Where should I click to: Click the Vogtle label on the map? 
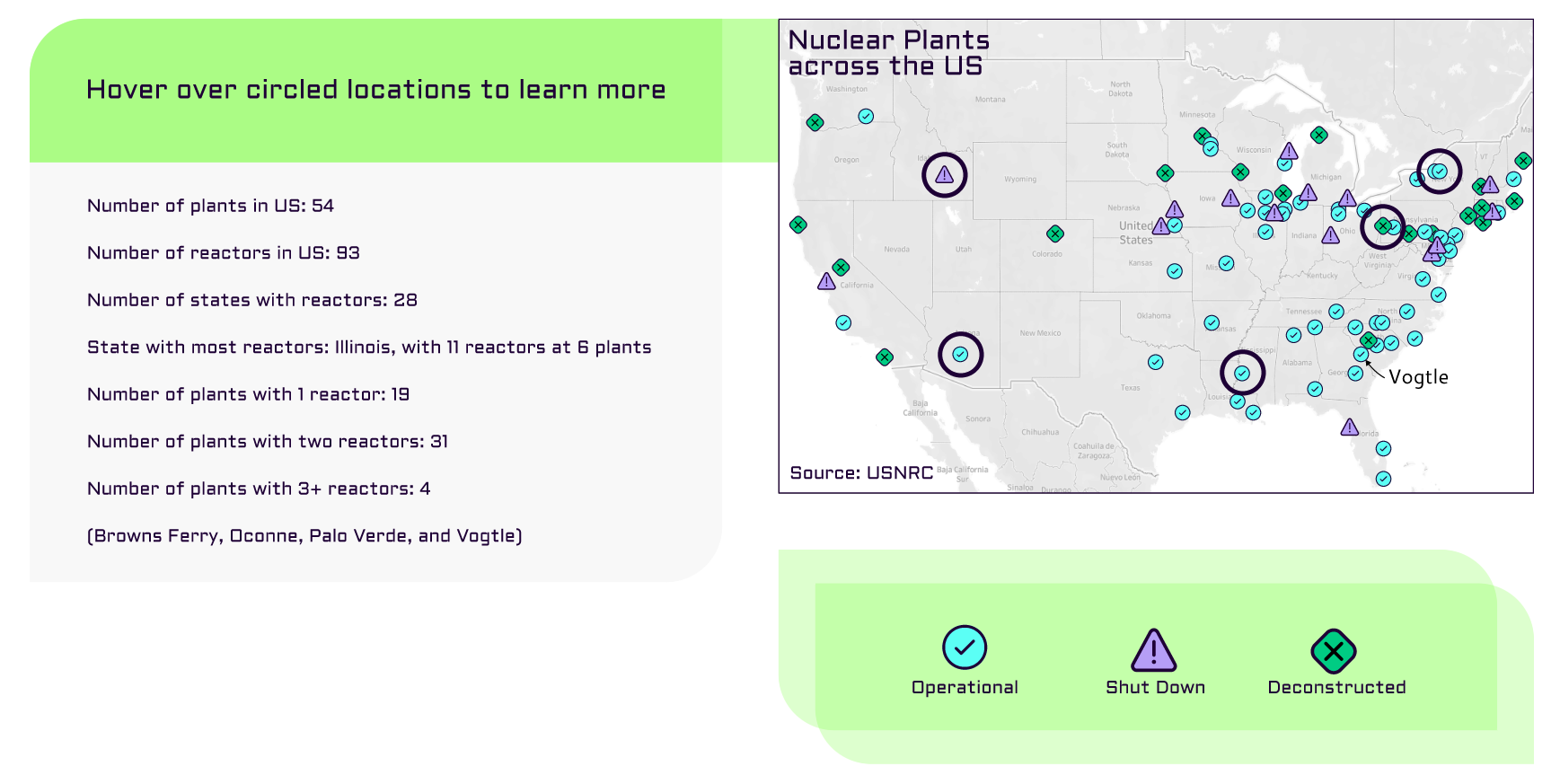click(1418, 377)
